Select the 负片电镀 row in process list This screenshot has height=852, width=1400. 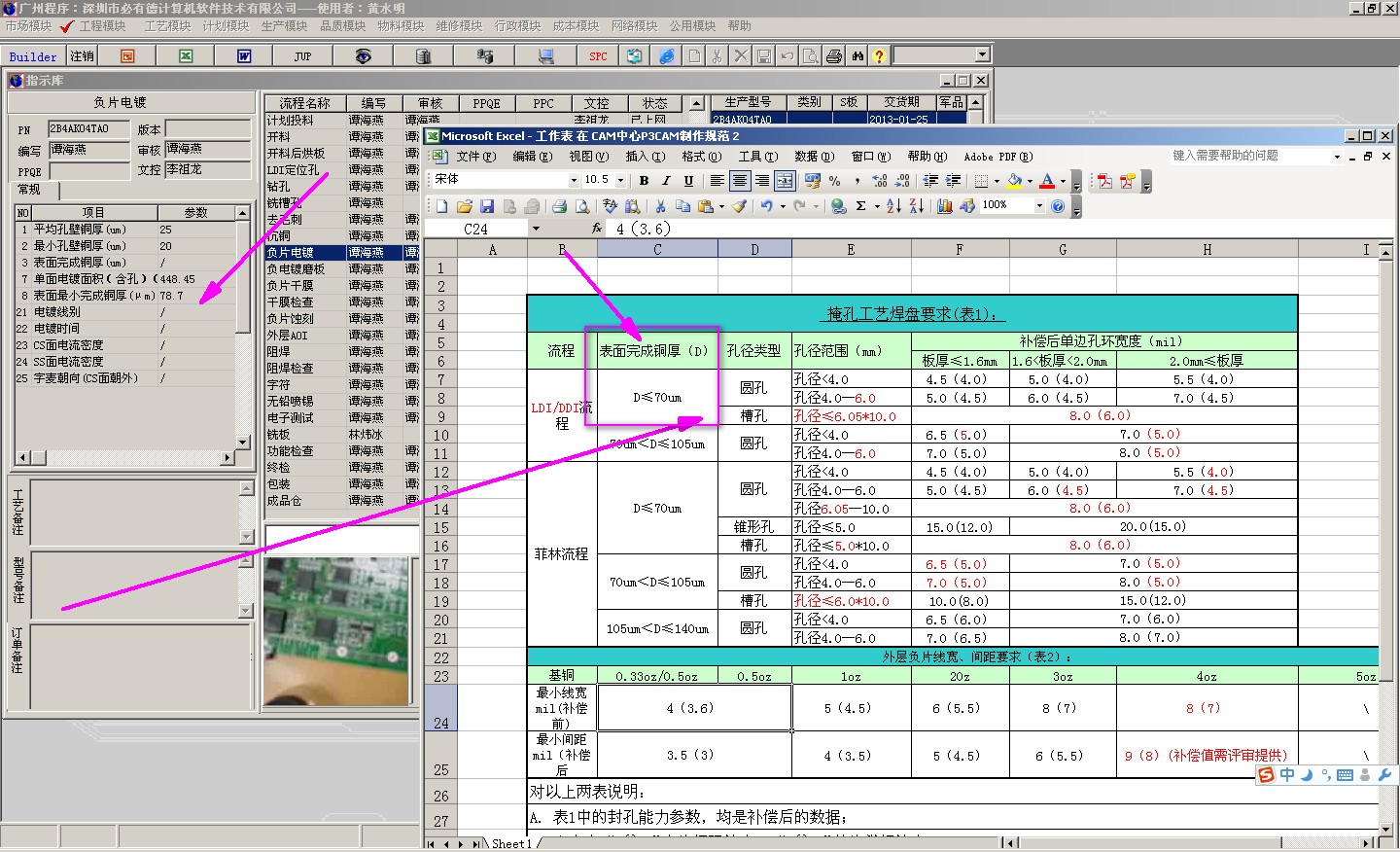click(341, 253)
